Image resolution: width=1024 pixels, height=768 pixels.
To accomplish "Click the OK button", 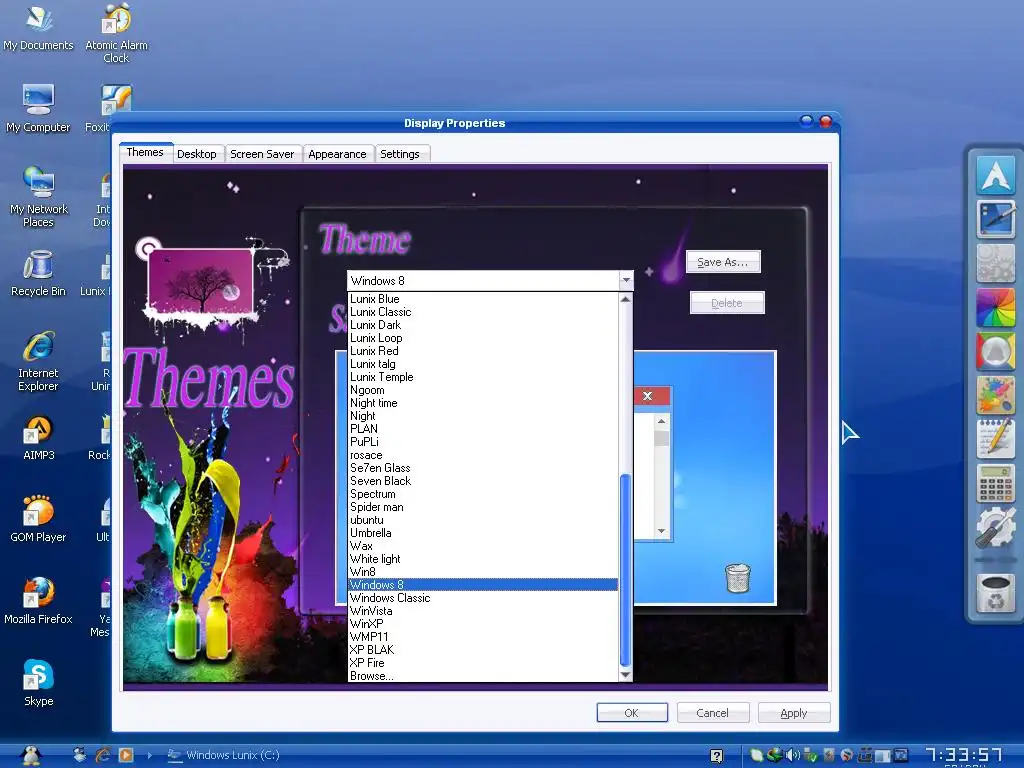I will tap(632, 712).
